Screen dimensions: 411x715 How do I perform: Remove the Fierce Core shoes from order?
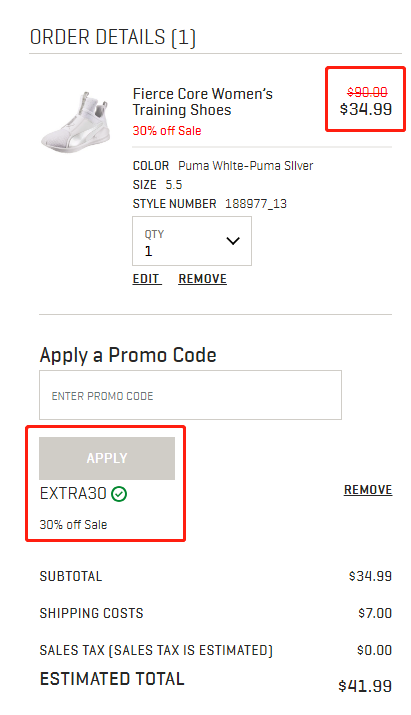coord(203,279)
